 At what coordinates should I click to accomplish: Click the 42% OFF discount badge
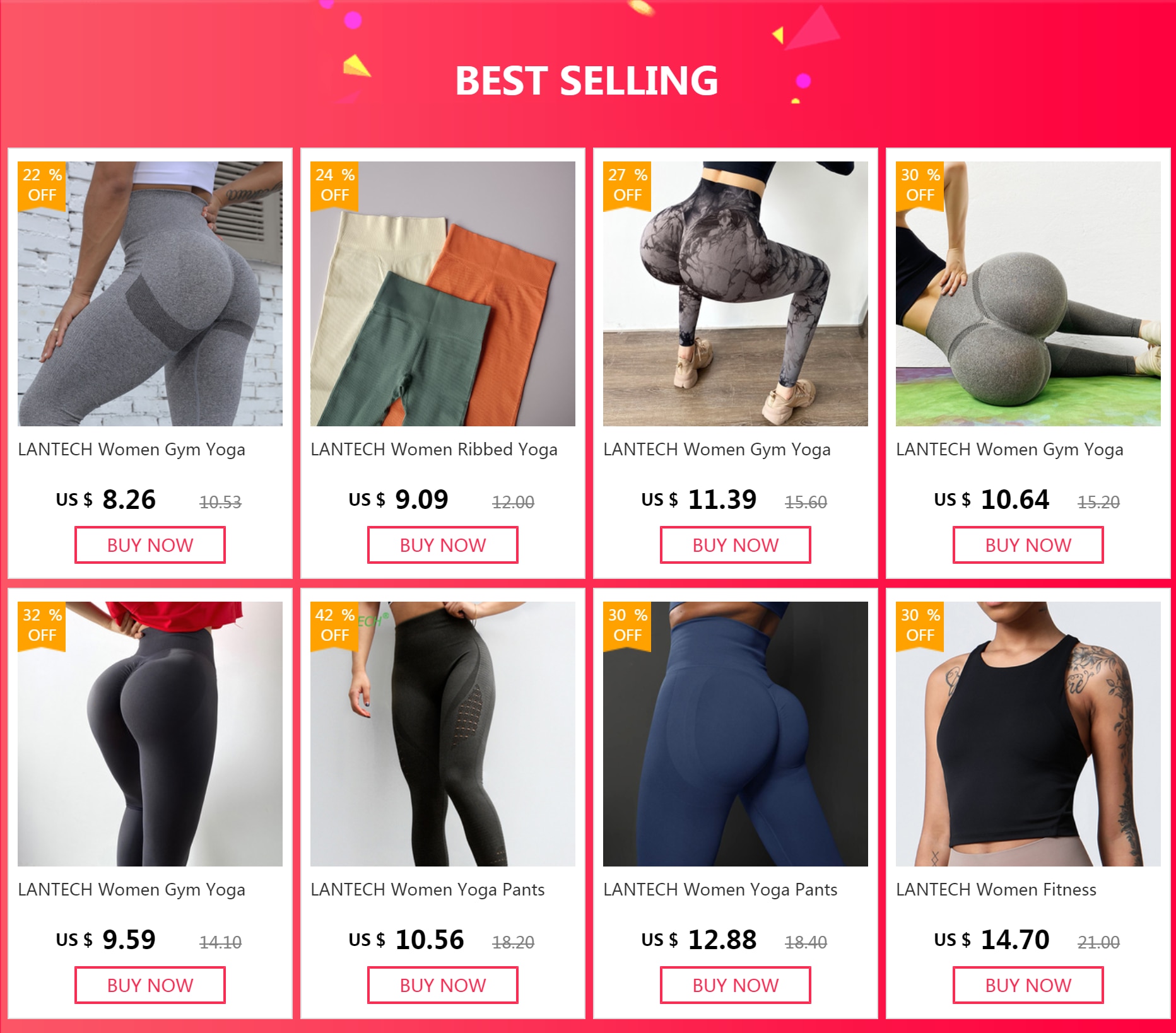coord(334,626)
